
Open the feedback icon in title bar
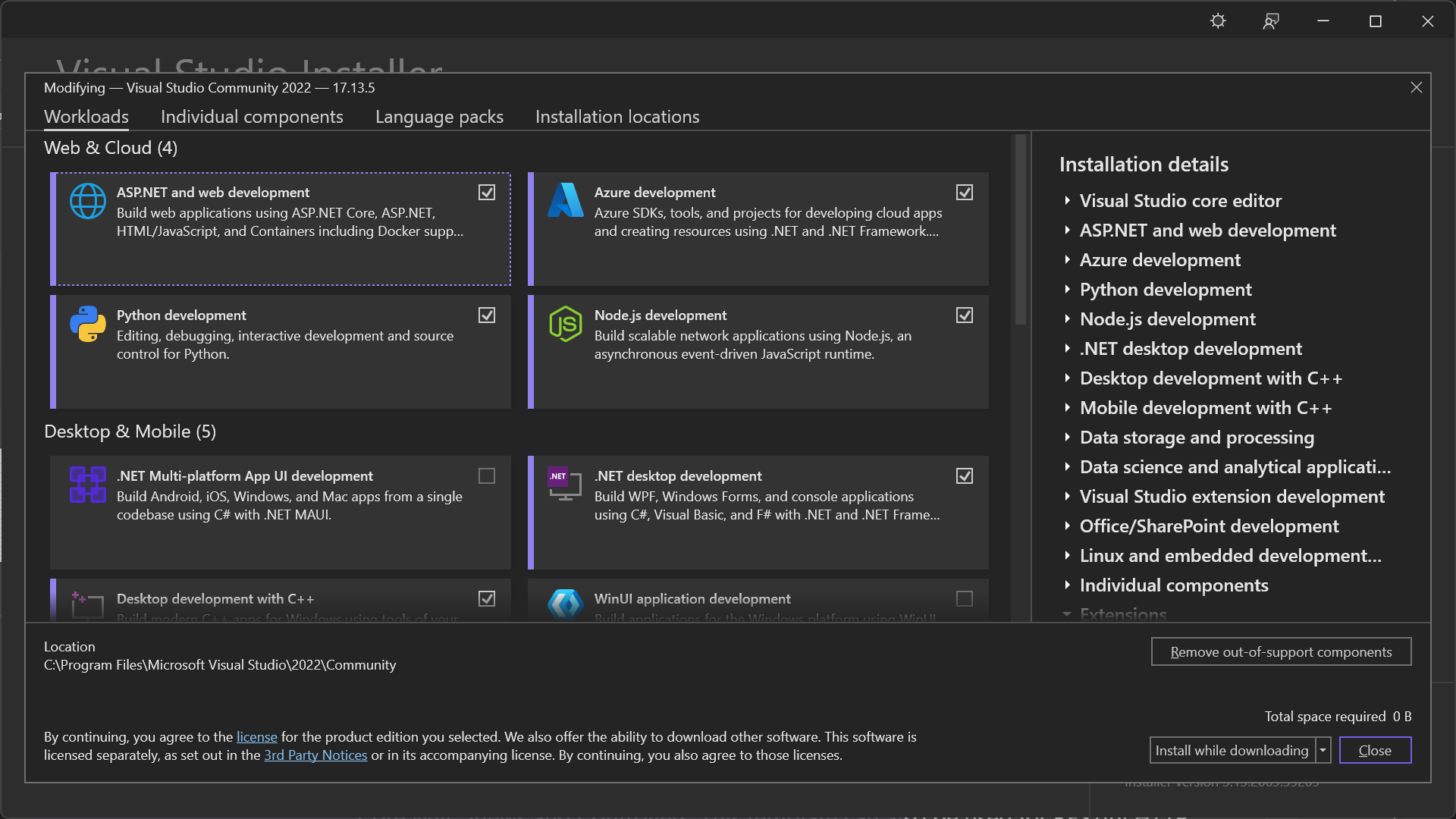pos(1271,21)
